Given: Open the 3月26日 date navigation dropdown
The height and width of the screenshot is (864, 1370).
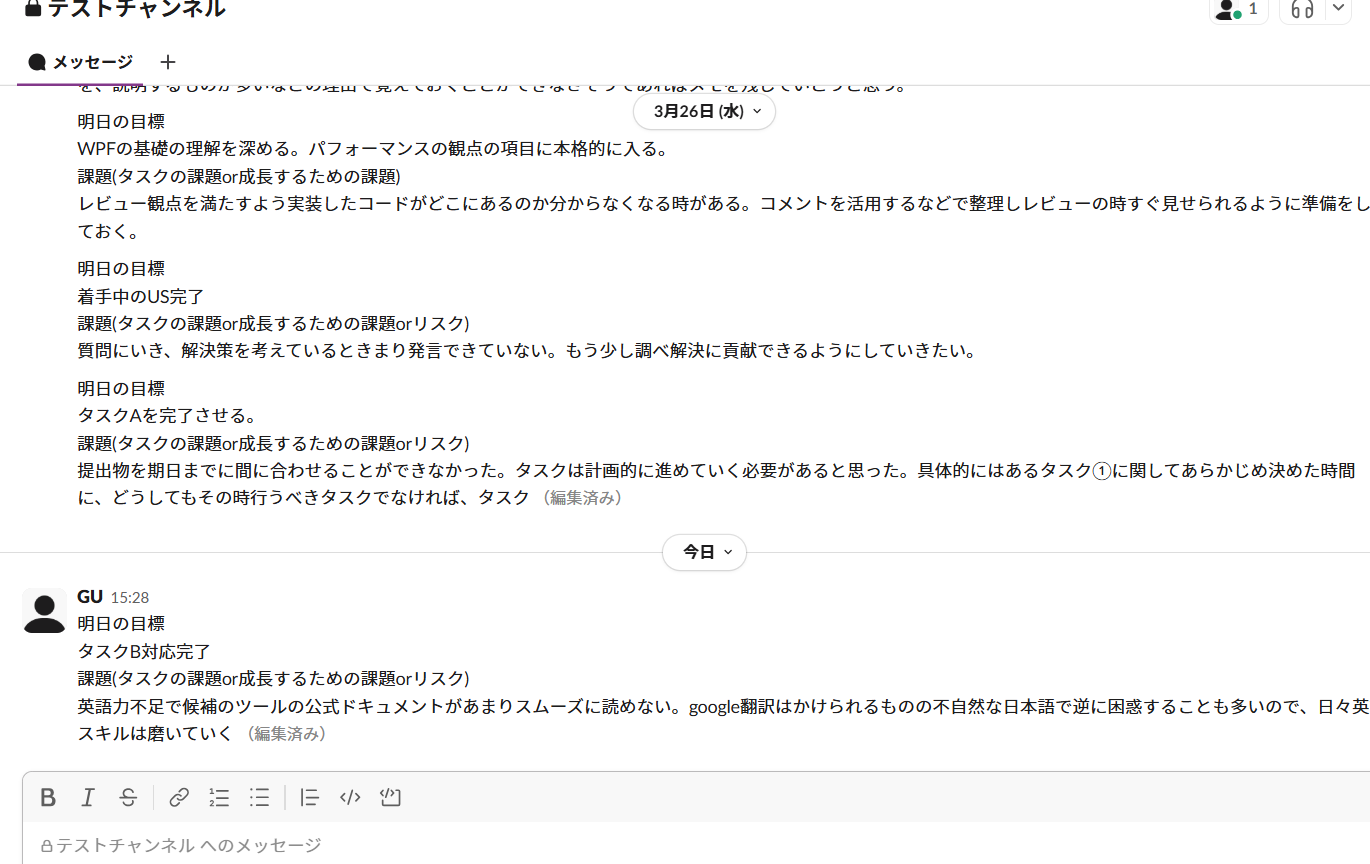Looking at the screenshot, I should 704,112.
